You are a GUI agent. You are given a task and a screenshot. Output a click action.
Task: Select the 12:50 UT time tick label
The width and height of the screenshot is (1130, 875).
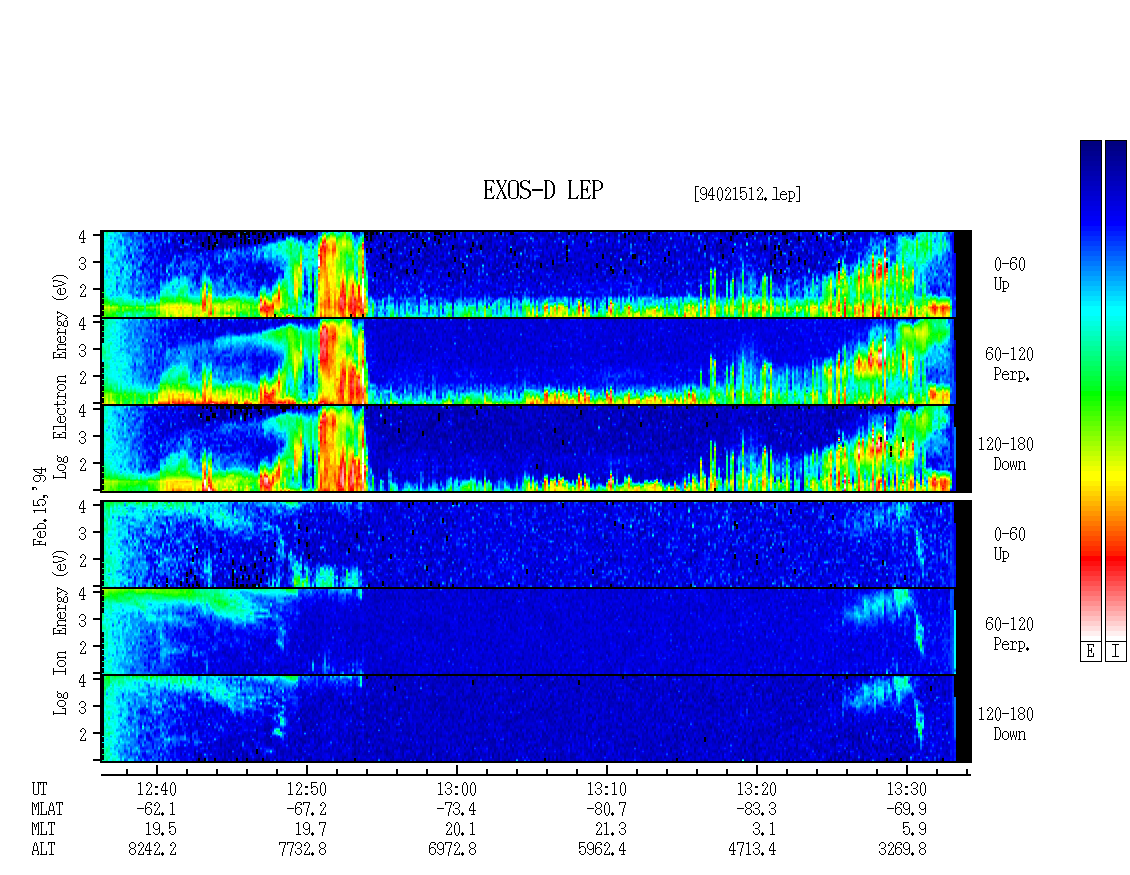point(306,789)
